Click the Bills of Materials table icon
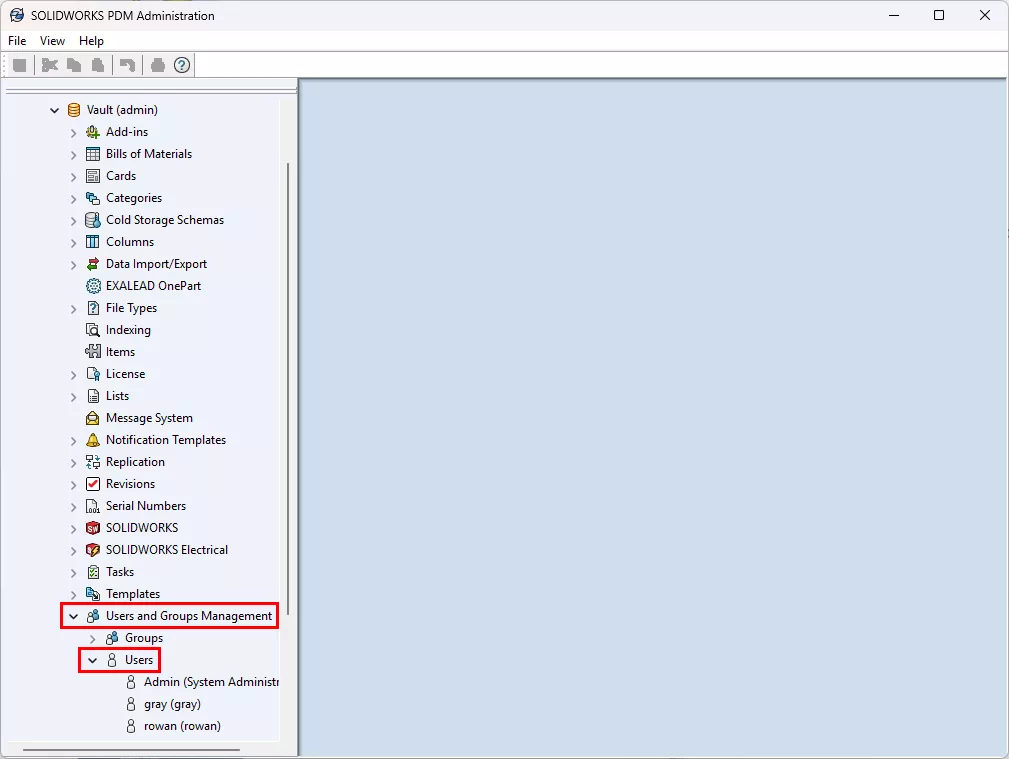This screenshot has height=759, width=1009. click(93, 154)
